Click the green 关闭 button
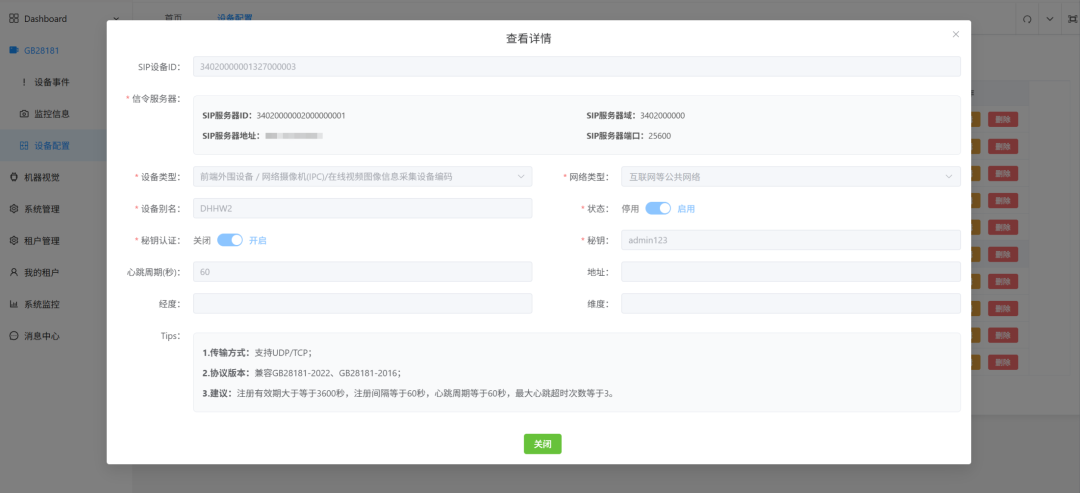 pyautogui.click(x=542, y=444)
